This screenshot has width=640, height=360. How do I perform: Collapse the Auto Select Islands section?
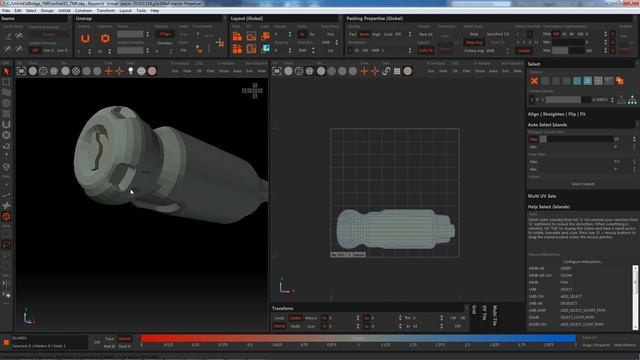[x=547, y=125]
